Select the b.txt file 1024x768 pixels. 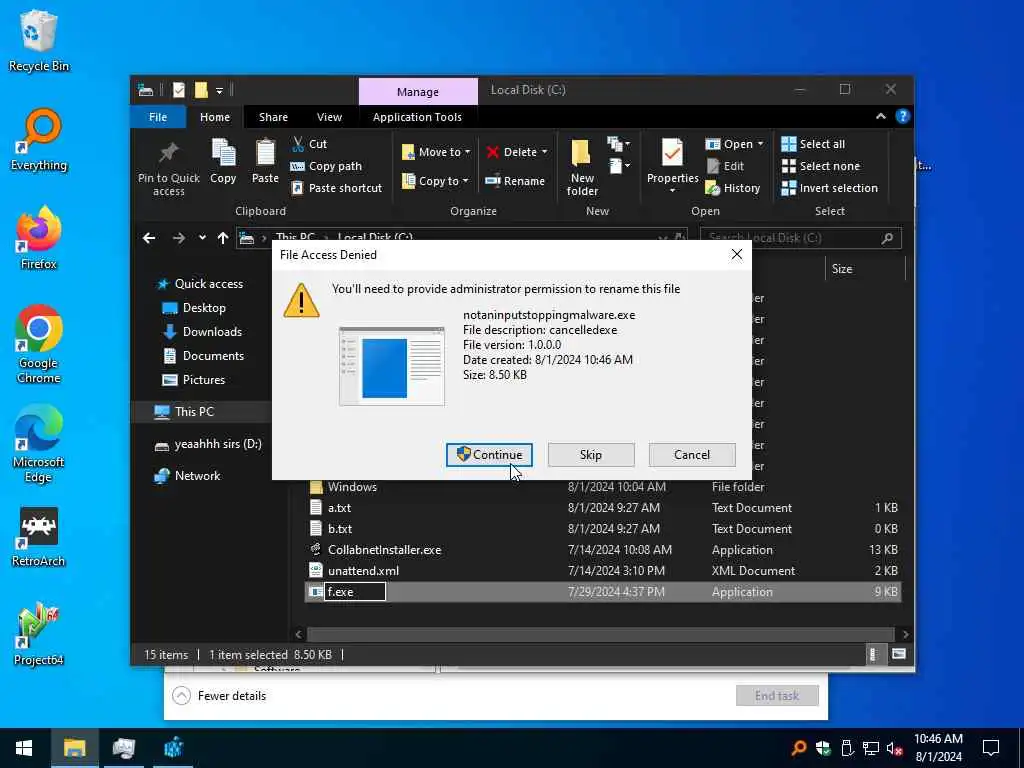tap(603, 529)
